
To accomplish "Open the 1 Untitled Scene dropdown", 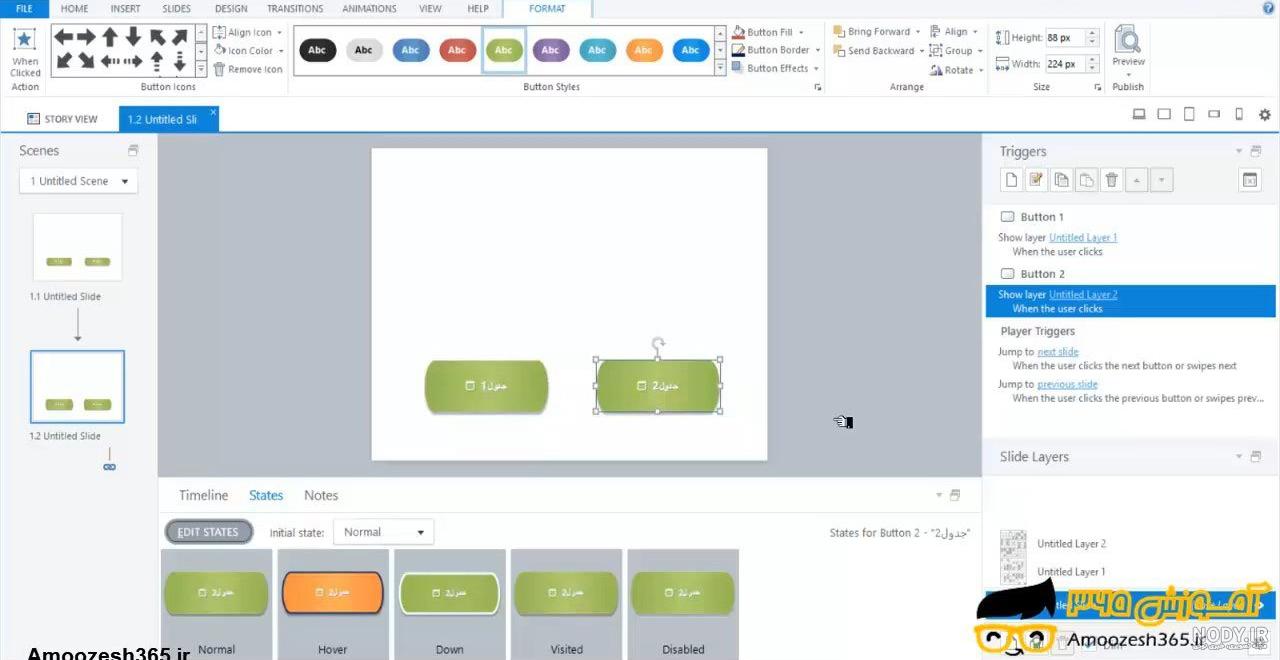I will 79,181.
